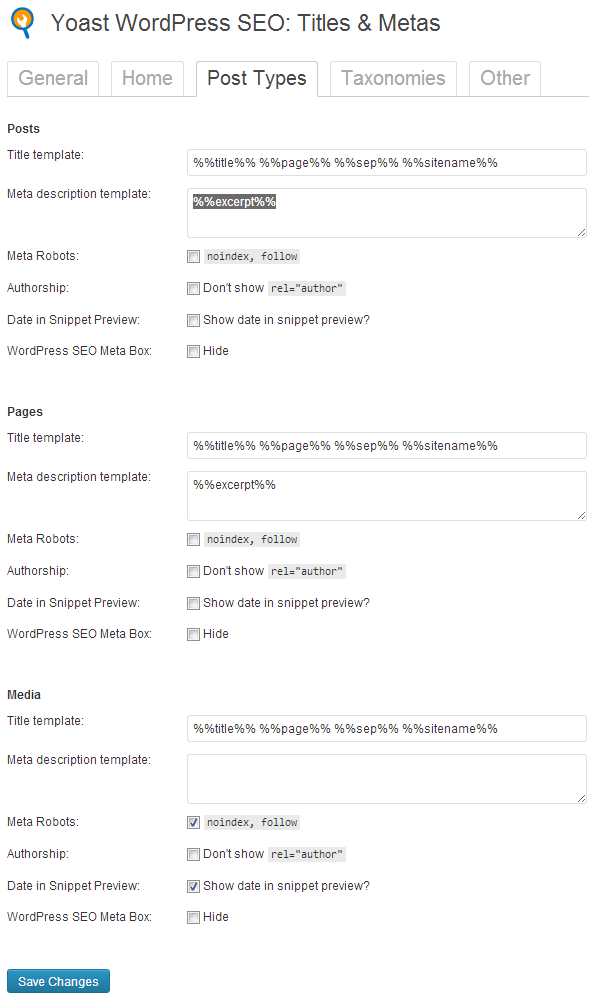The image size is (589, 998).
Task: Tick Hide SEO Meta Box for Media
Action: click(194, 917)
